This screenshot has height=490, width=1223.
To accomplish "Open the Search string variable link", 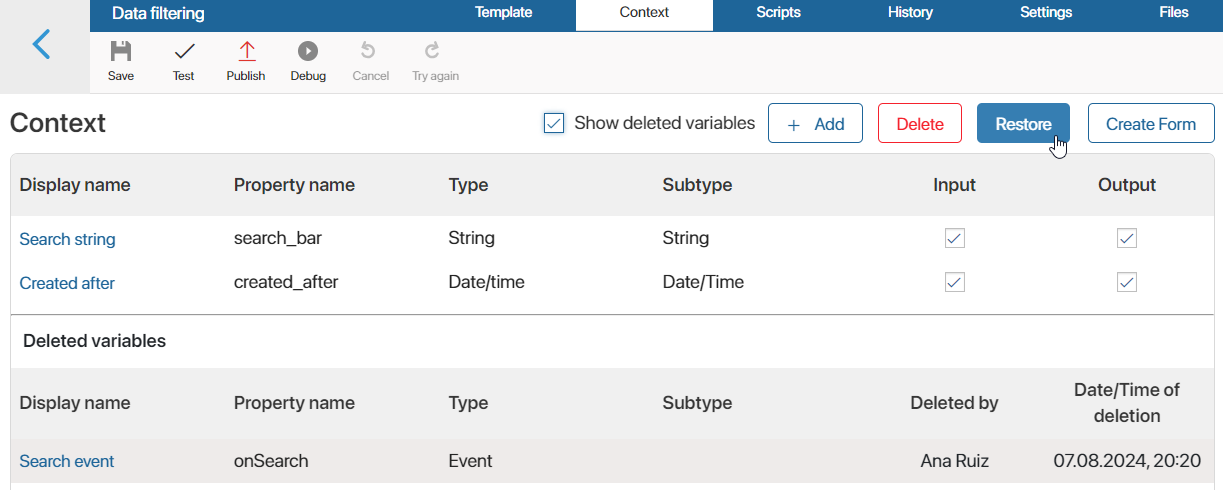I will tap(68, 239).
